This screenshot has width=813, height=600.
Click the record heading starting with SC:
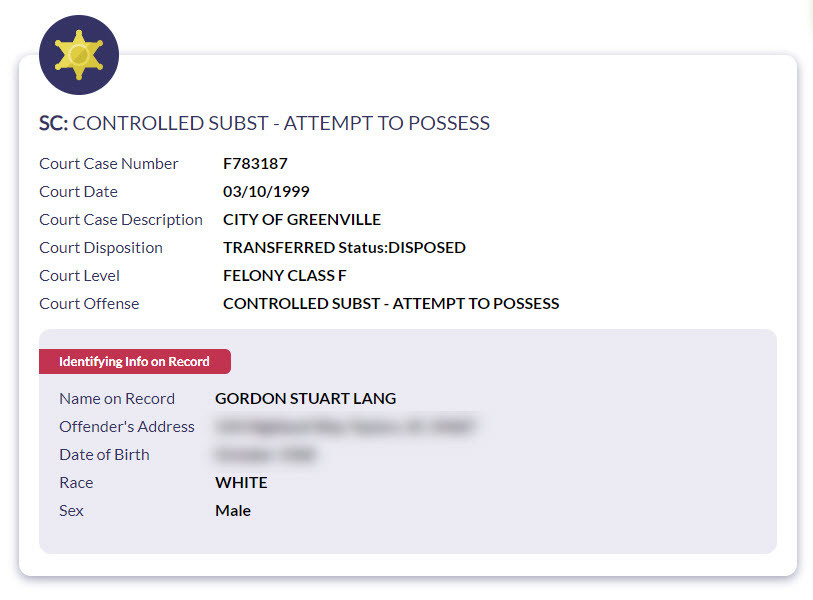[264, 124]
